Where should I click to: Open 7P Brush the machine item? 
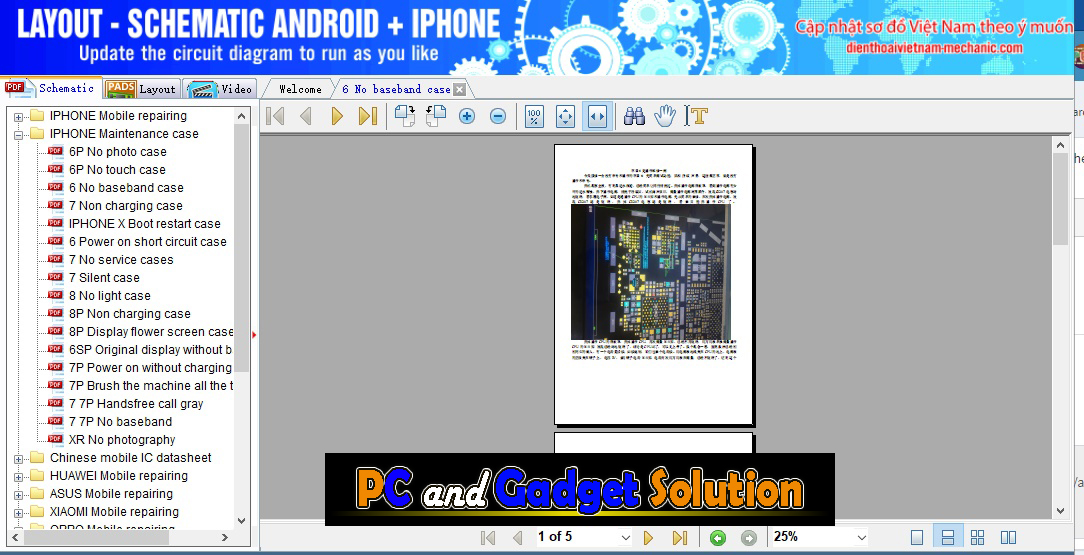(151, 386)
